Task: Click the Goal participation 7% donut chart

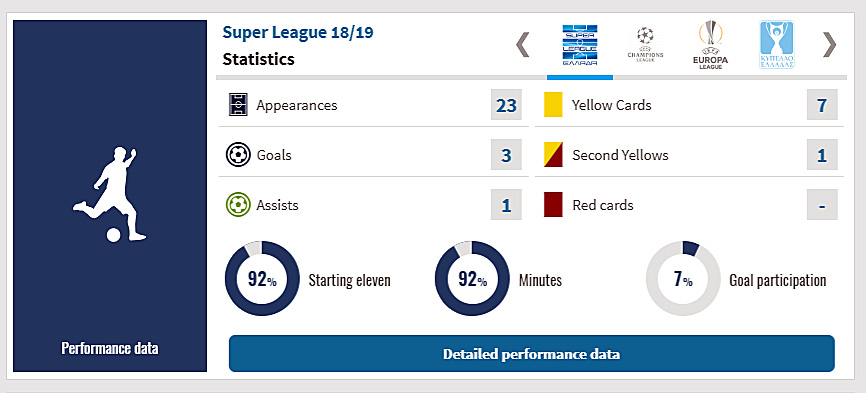Action: pyautogui.click(x=683, y=279)
